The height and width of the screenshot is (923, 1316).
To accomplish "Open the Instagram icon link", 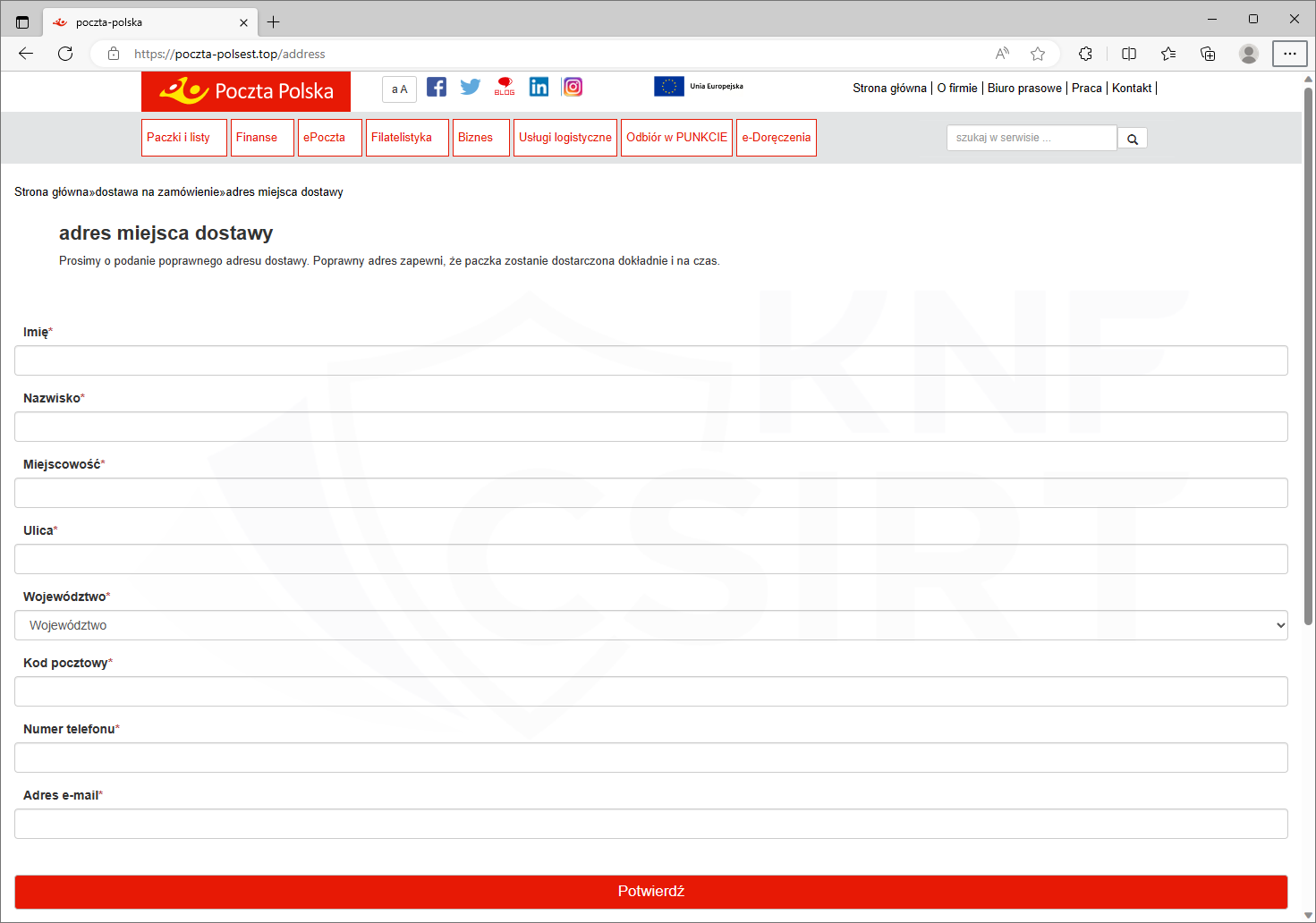I will (573, 87).
